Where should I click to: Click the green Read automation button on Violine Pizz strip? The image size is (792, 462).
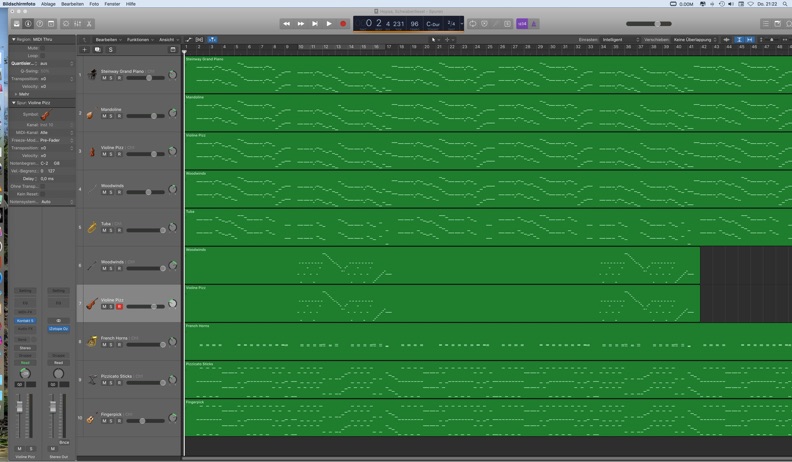(25, 363)
